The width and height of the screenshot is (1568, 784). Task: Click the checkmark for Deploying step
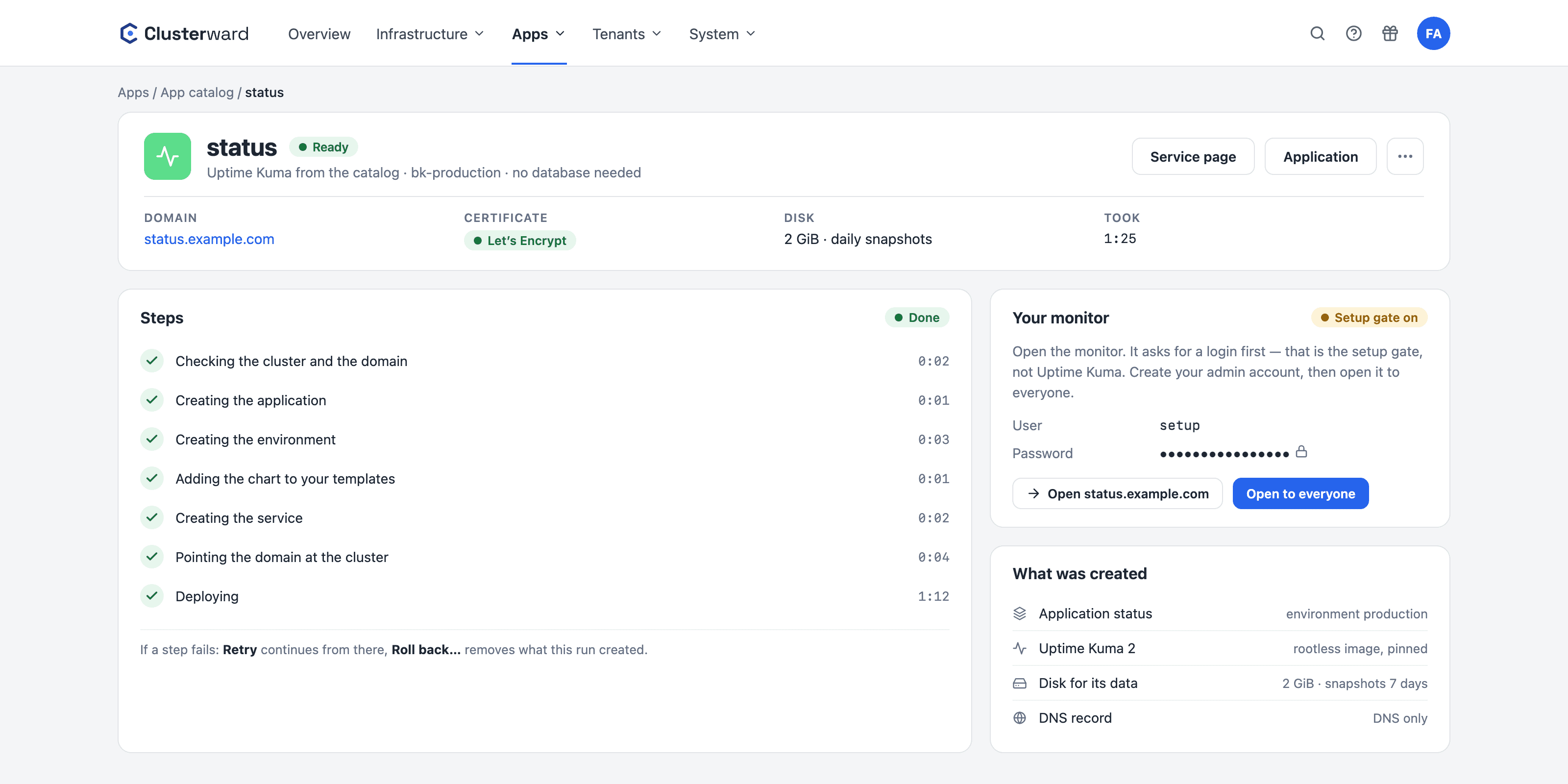[152, 596]
